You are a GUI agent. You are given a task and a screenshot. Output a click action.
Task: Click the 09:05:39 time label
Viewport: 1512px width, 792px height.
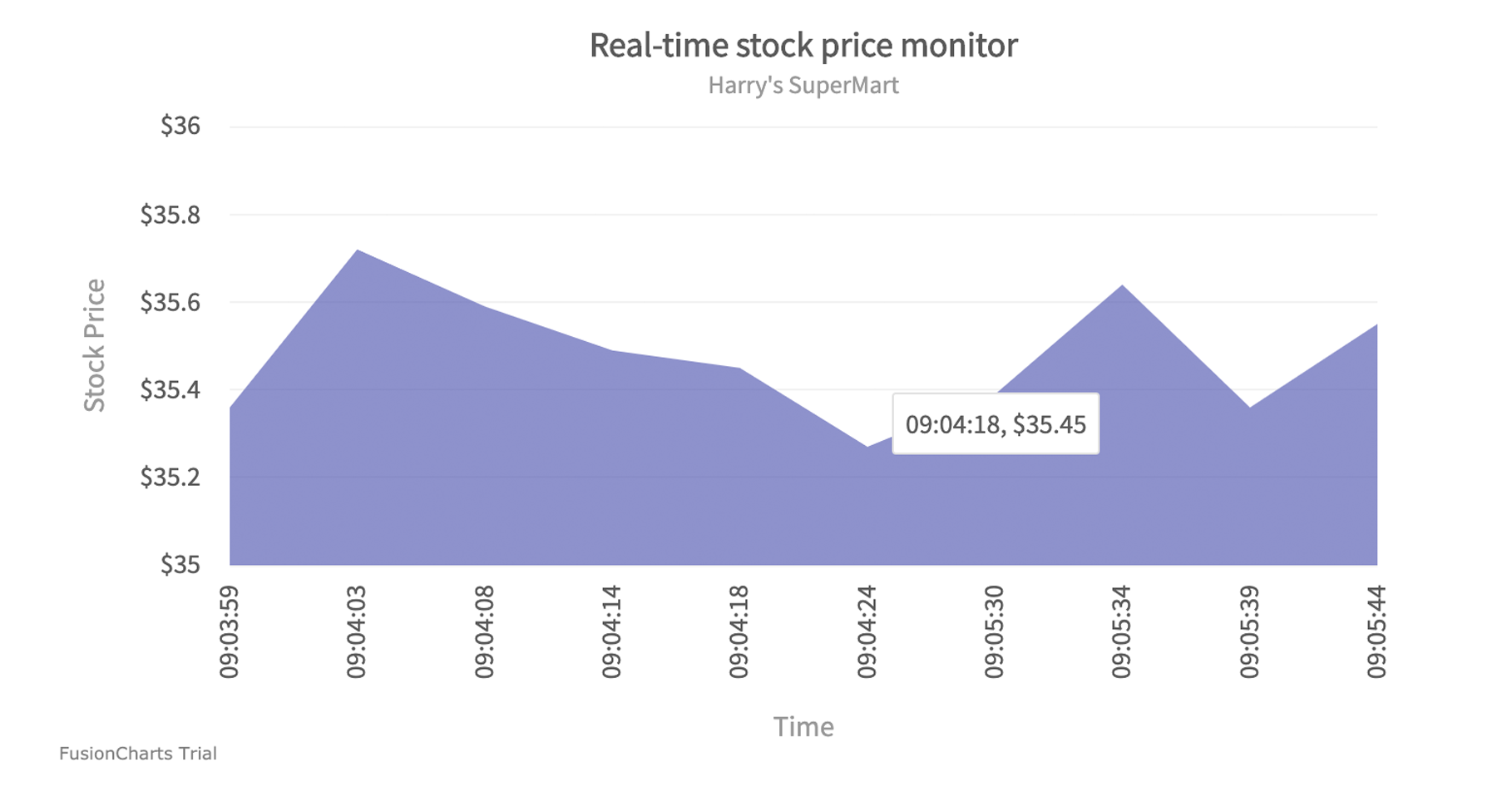coord(1249,631)
